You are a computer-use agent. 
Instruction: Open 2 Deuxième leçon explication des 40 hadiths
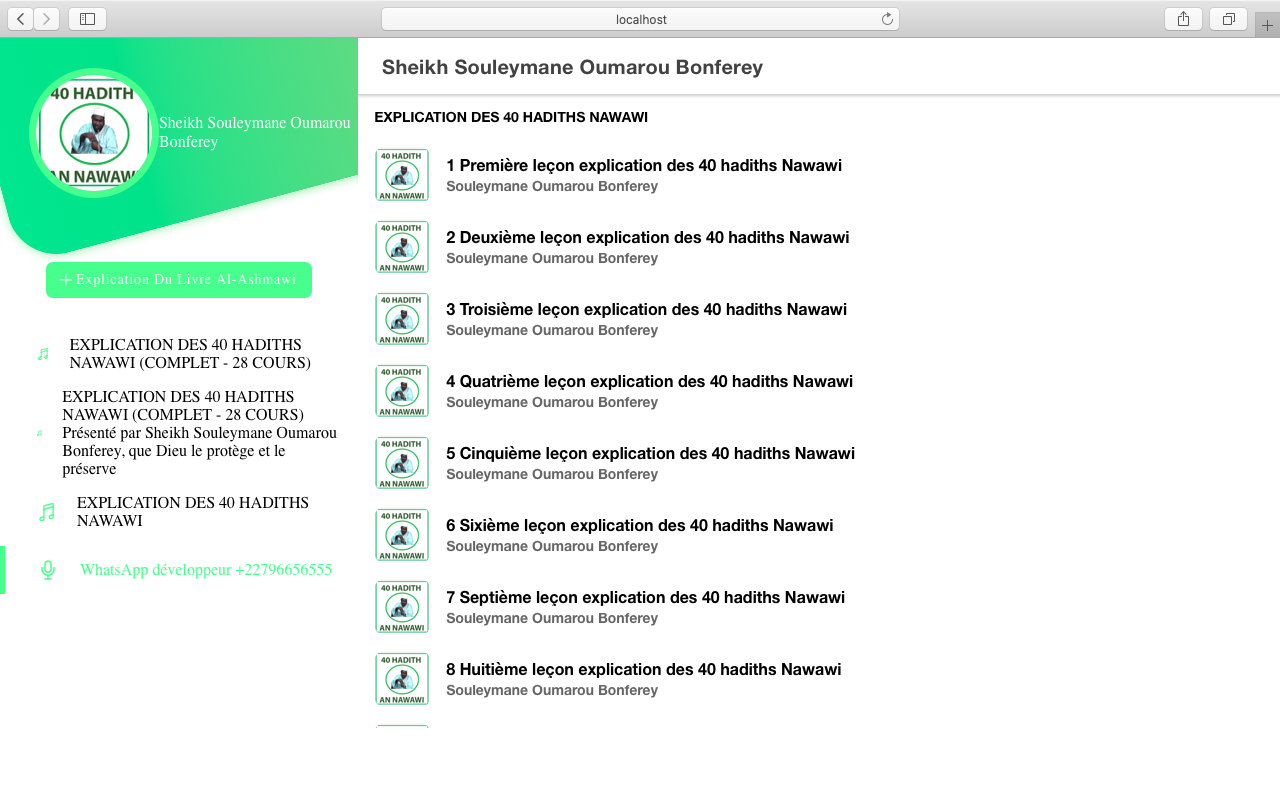[x=648, y=238]
